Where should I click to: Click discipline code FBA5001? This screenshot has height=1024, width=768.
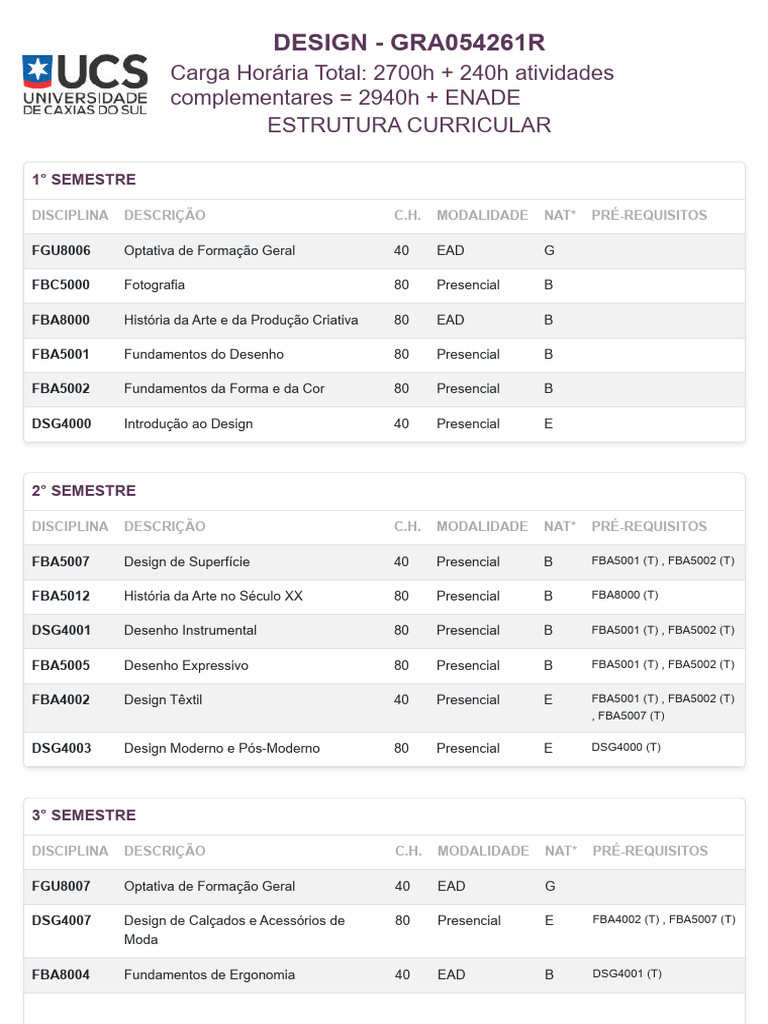[60, 354]
